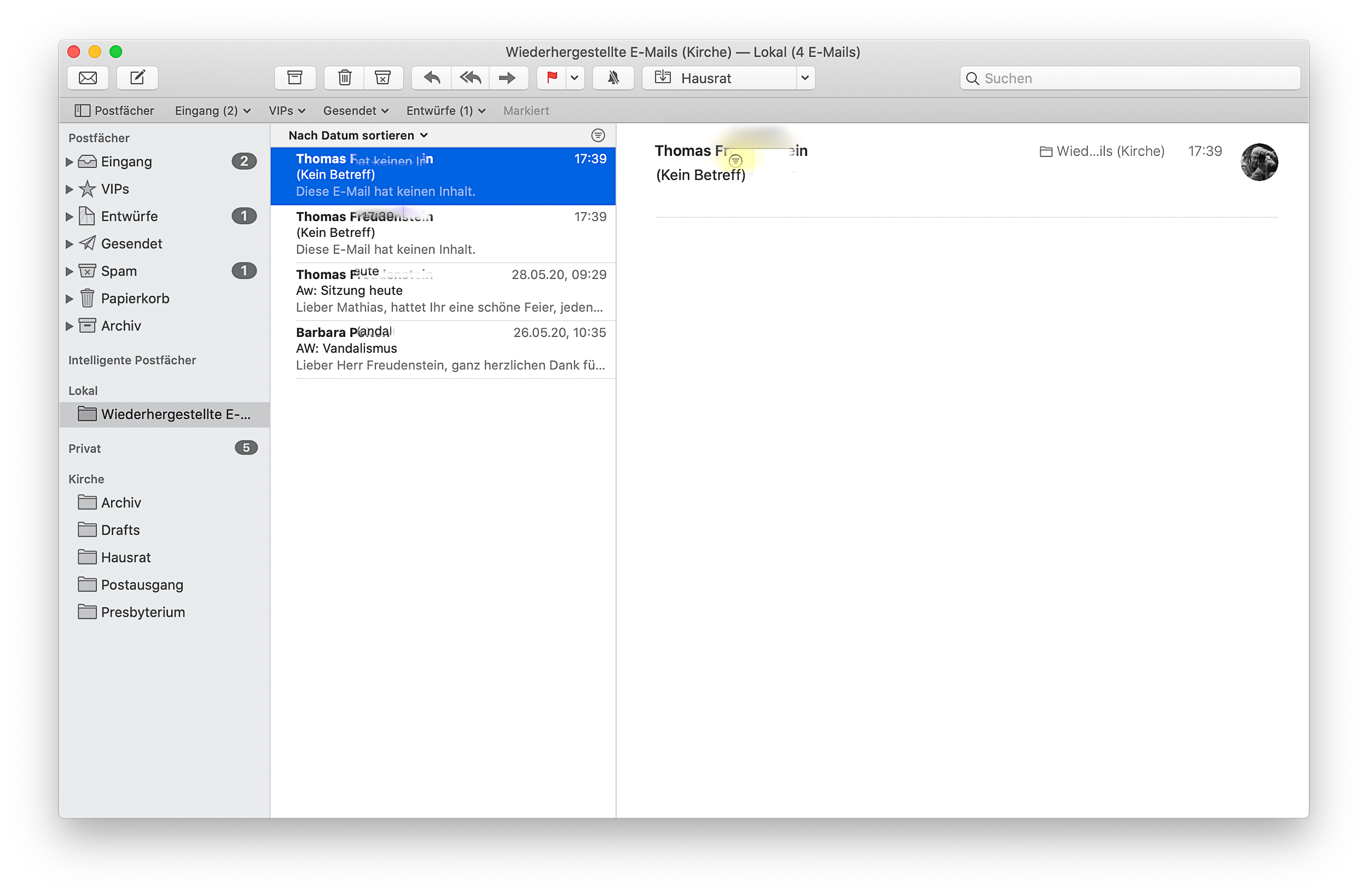Compose a new message
Screen dimensions: 1368x896
coord(137,78)
